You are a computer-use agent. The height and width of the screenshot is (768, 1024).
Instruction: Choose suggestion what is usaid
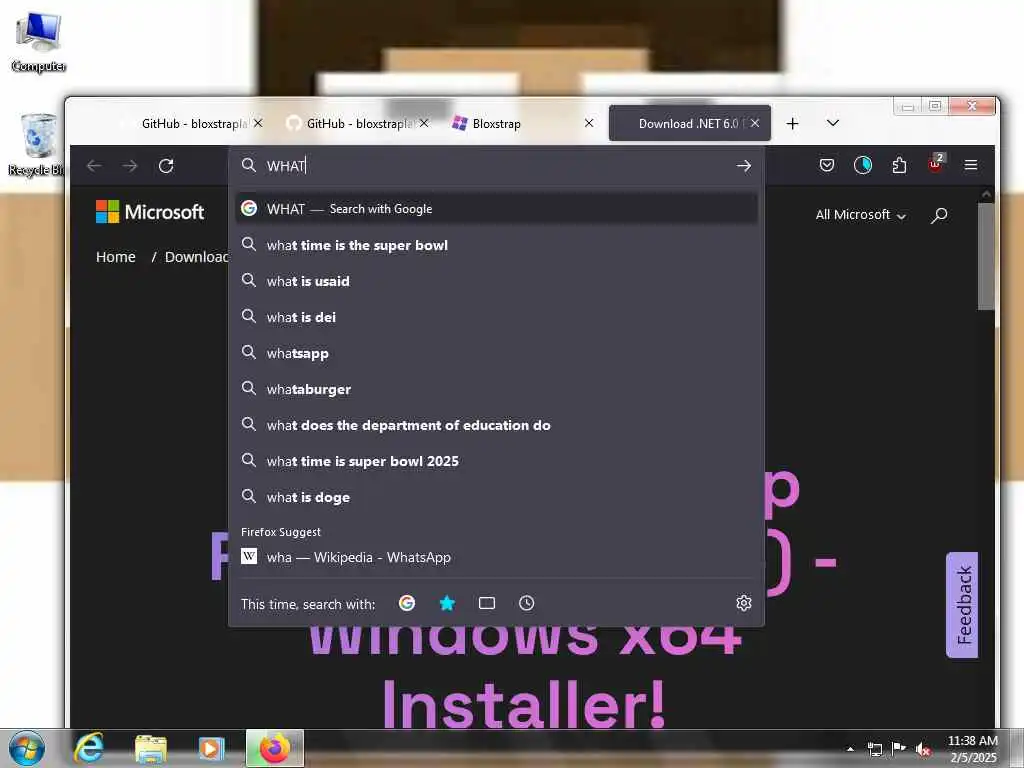[x=496, y=281]
